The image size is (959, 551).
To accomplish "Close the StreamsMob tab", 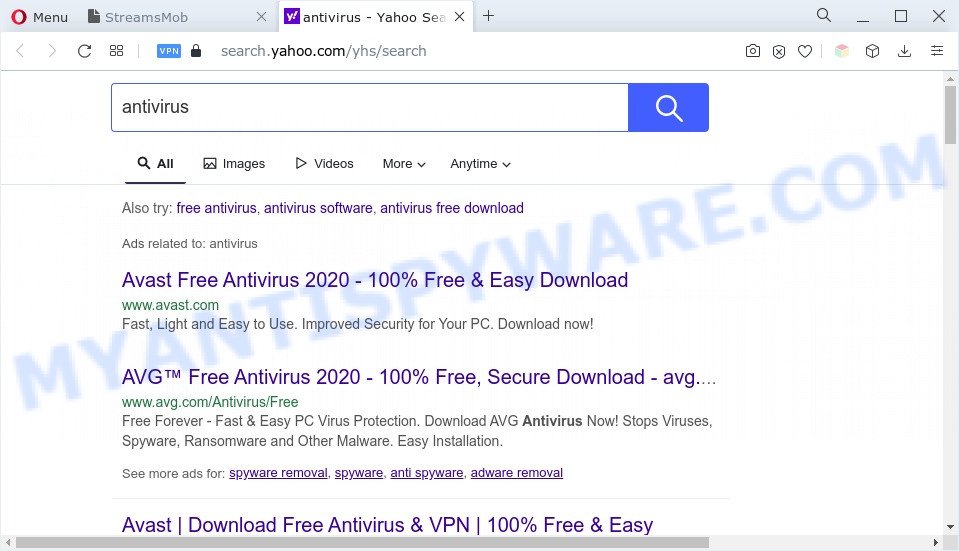I will pyautogui.click(x=261, y=17).
